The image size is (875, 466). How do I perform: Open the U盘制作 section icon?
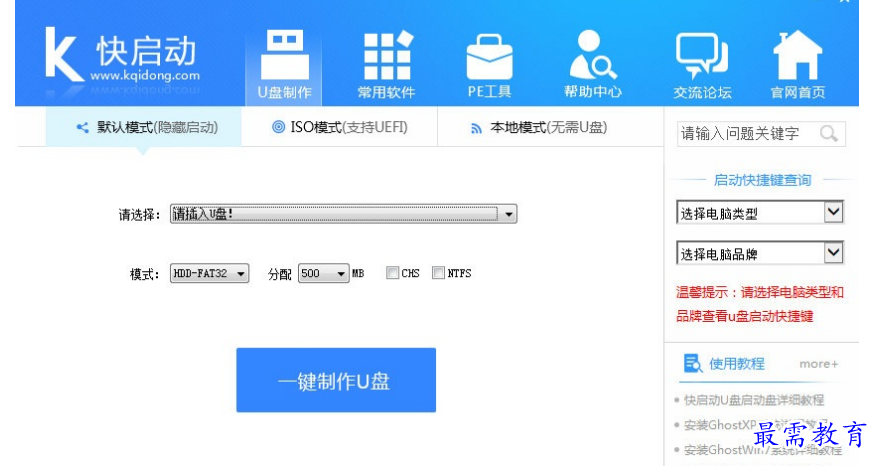(284, 55)
